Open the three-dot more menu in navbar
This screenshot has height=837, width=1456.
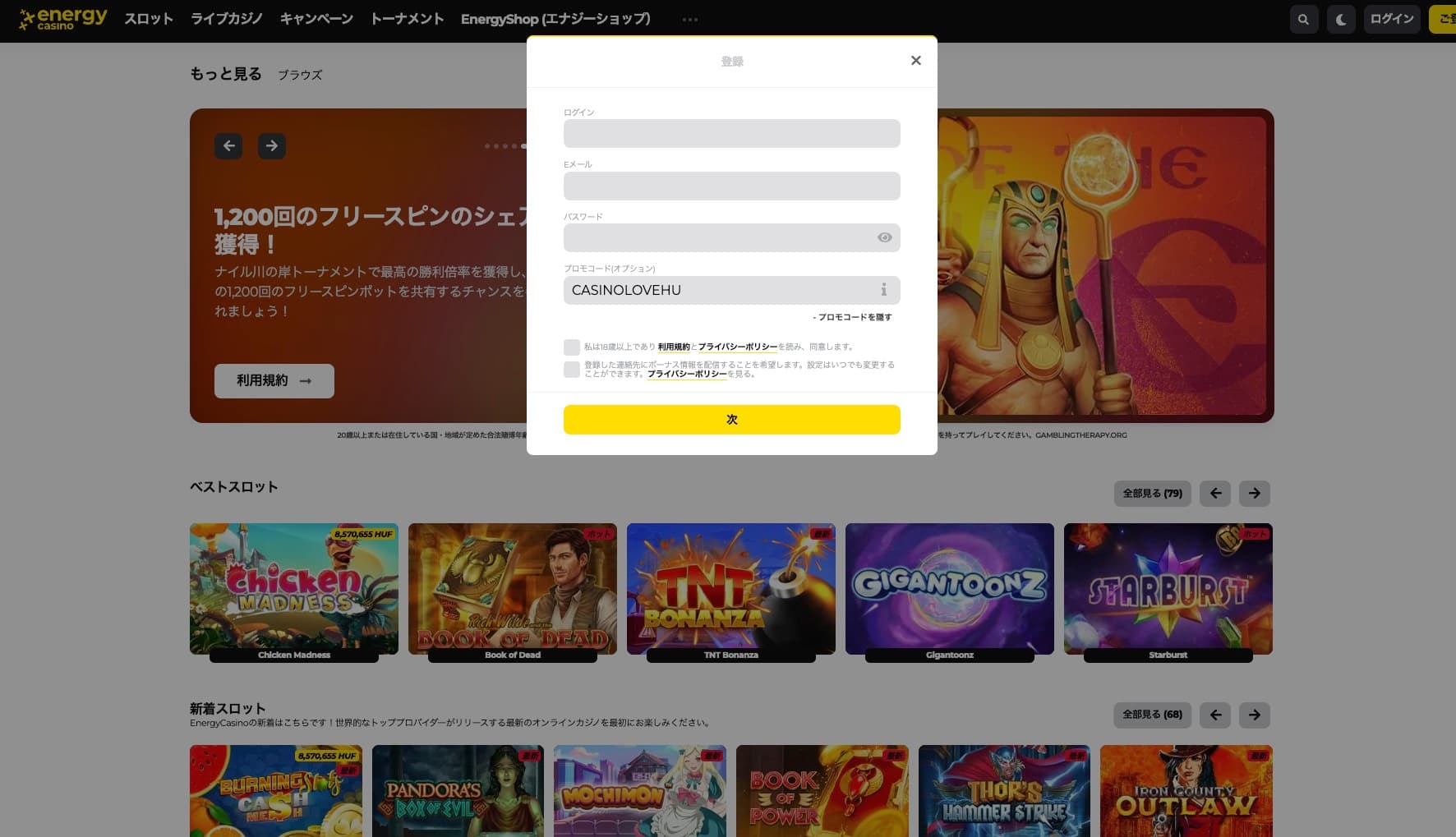tap(690, 19)
